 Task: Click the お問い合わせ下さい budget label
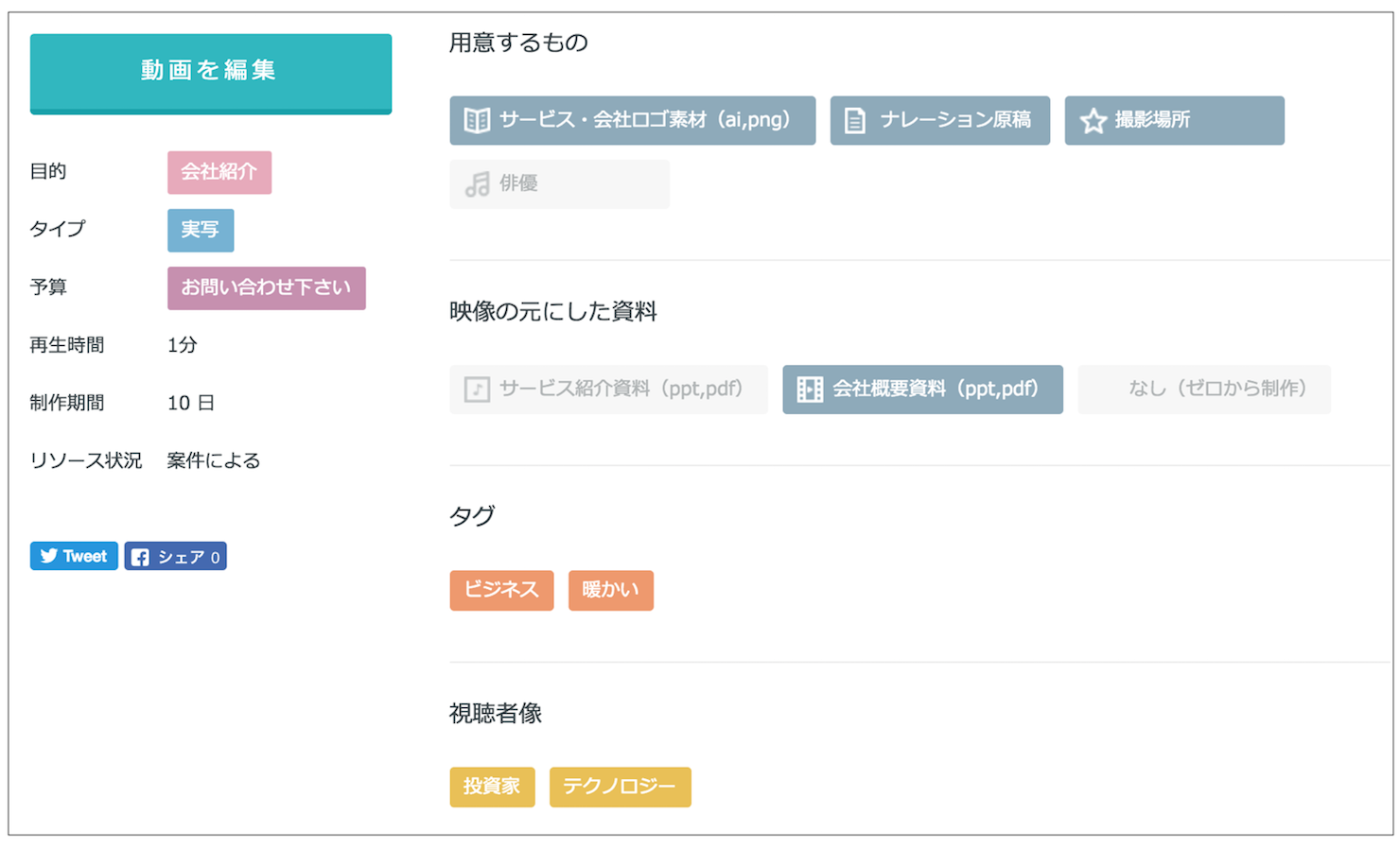(x=266, y=287)
